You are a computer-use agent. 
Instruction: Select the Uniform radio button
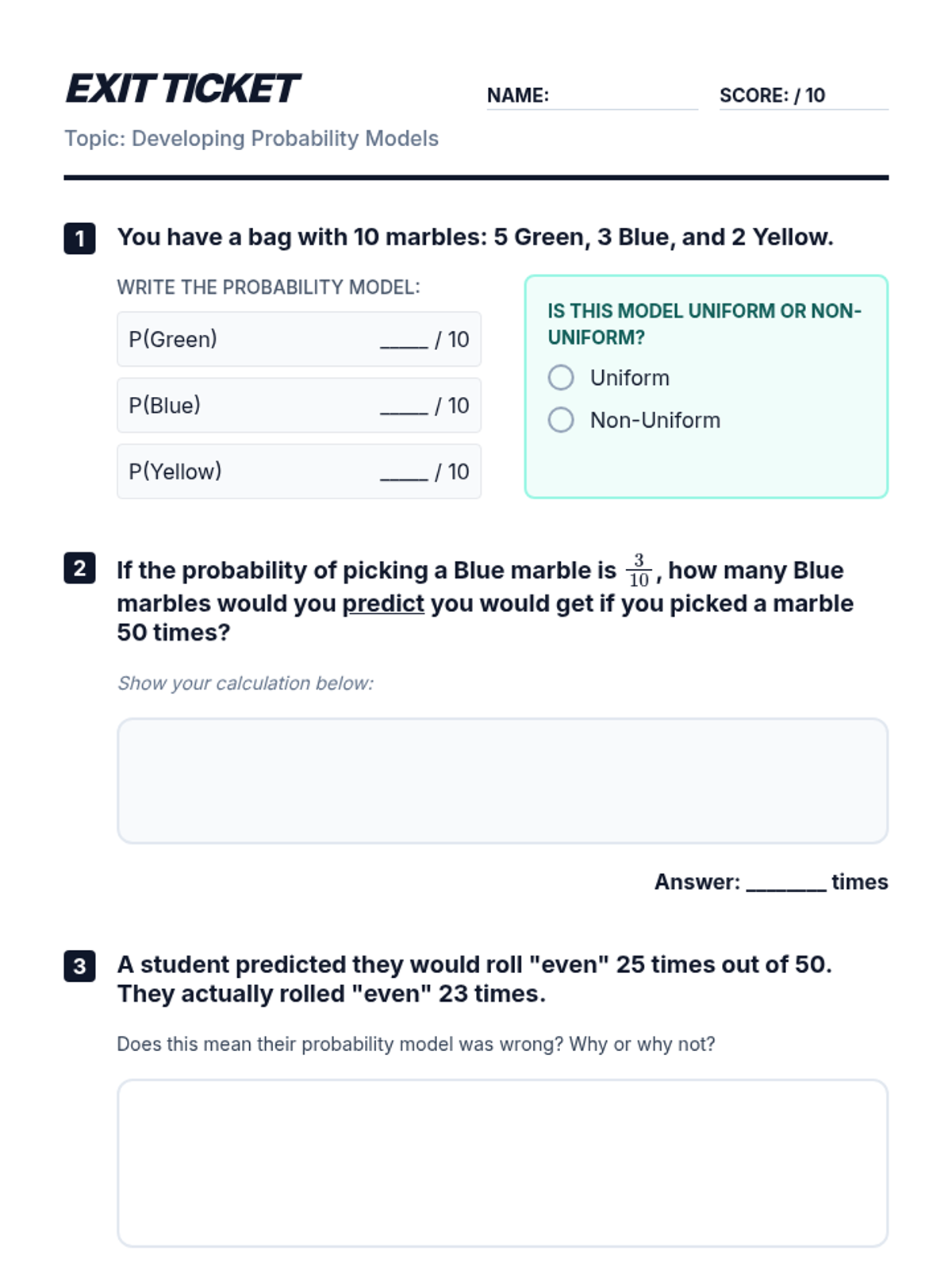pyautogui.click(x=561, y=378)
